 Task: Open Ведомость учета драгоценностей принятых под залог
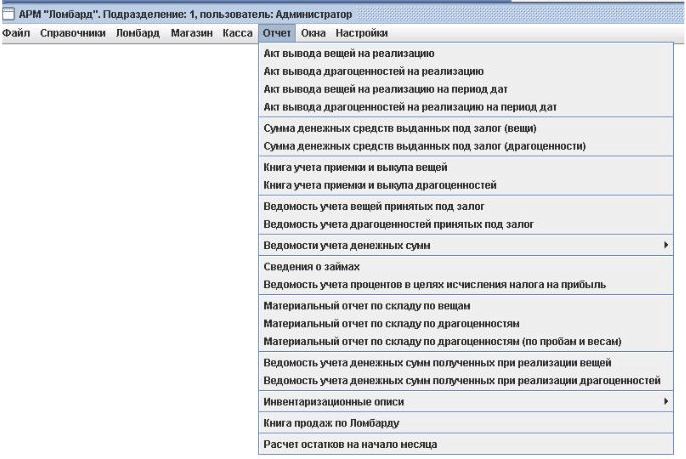[x=466, y=224]
